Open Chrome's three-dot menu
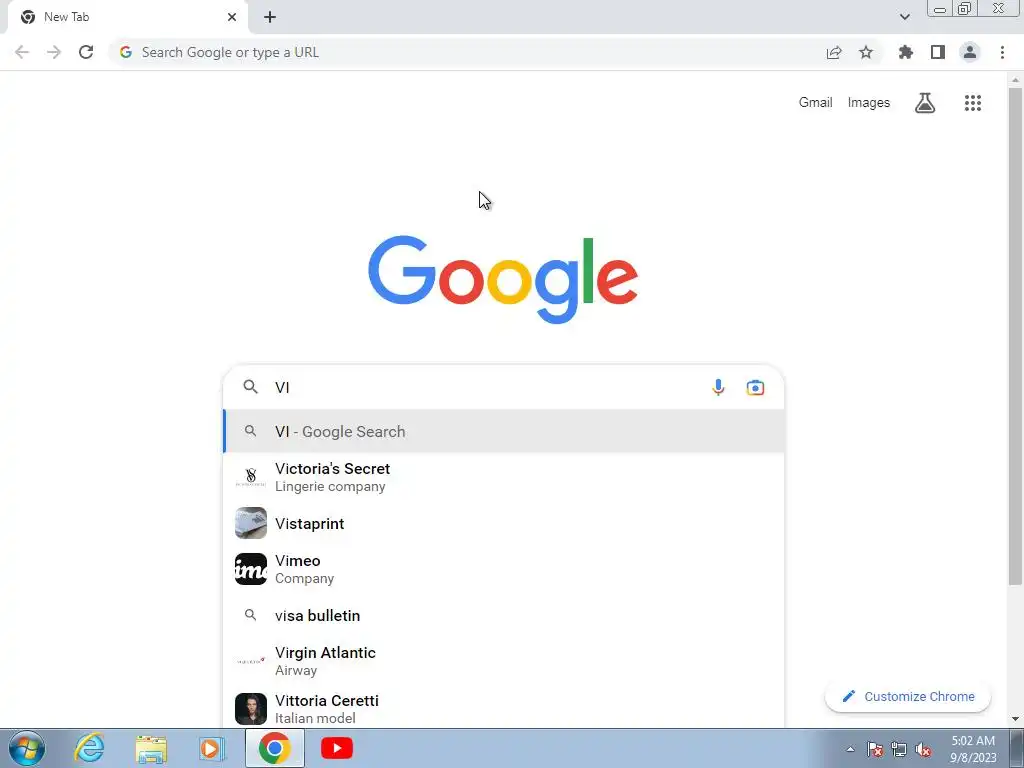 coord(1002,52)
